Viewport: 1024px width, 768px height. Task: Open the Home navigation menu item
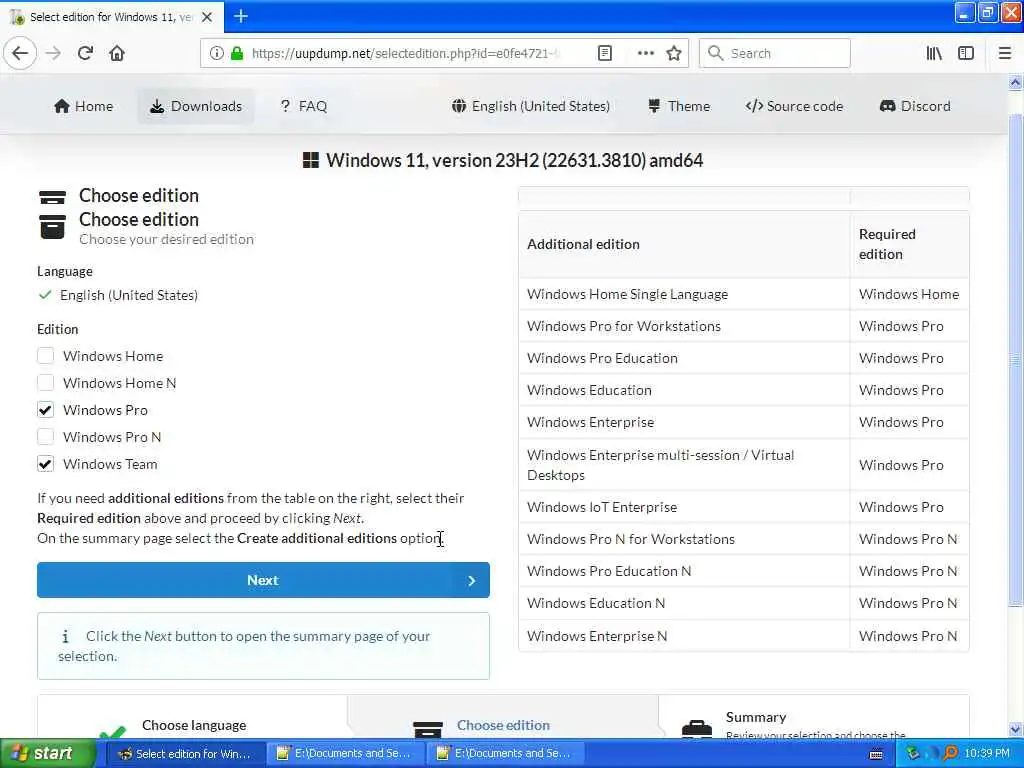coord(84,106)
